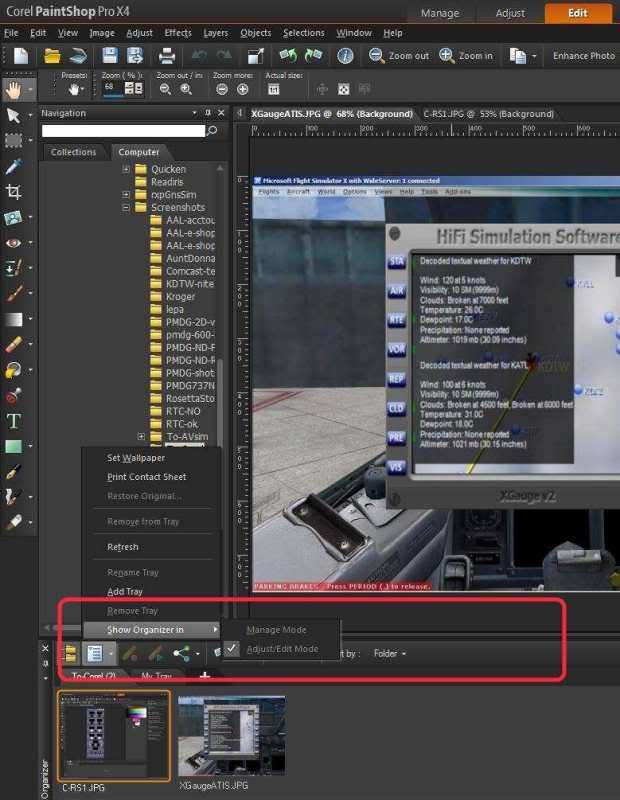Select the Text tool
The width and height of the screenshot is (620, 800).
click(14, 421)
